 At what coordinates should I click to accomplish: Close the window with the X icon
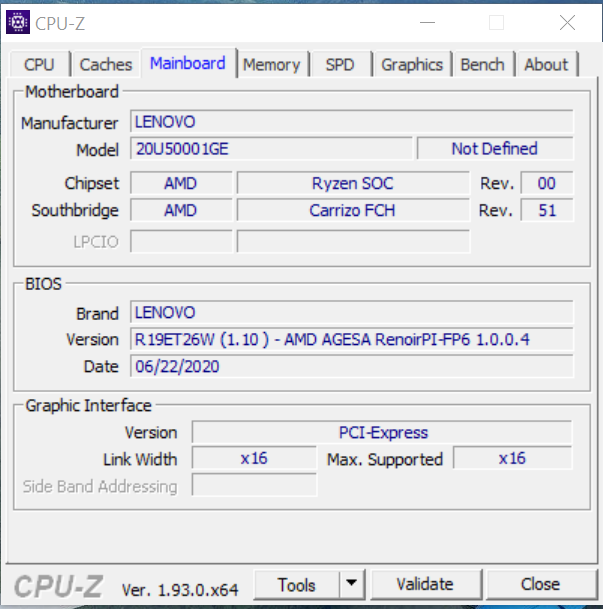[567, 23]
